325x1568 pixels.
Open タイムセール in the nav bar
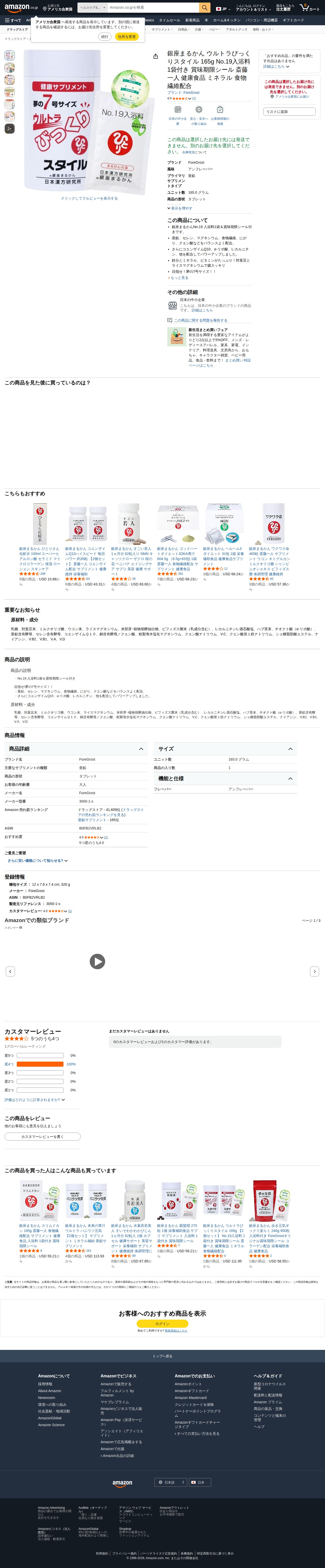point(170,20)
